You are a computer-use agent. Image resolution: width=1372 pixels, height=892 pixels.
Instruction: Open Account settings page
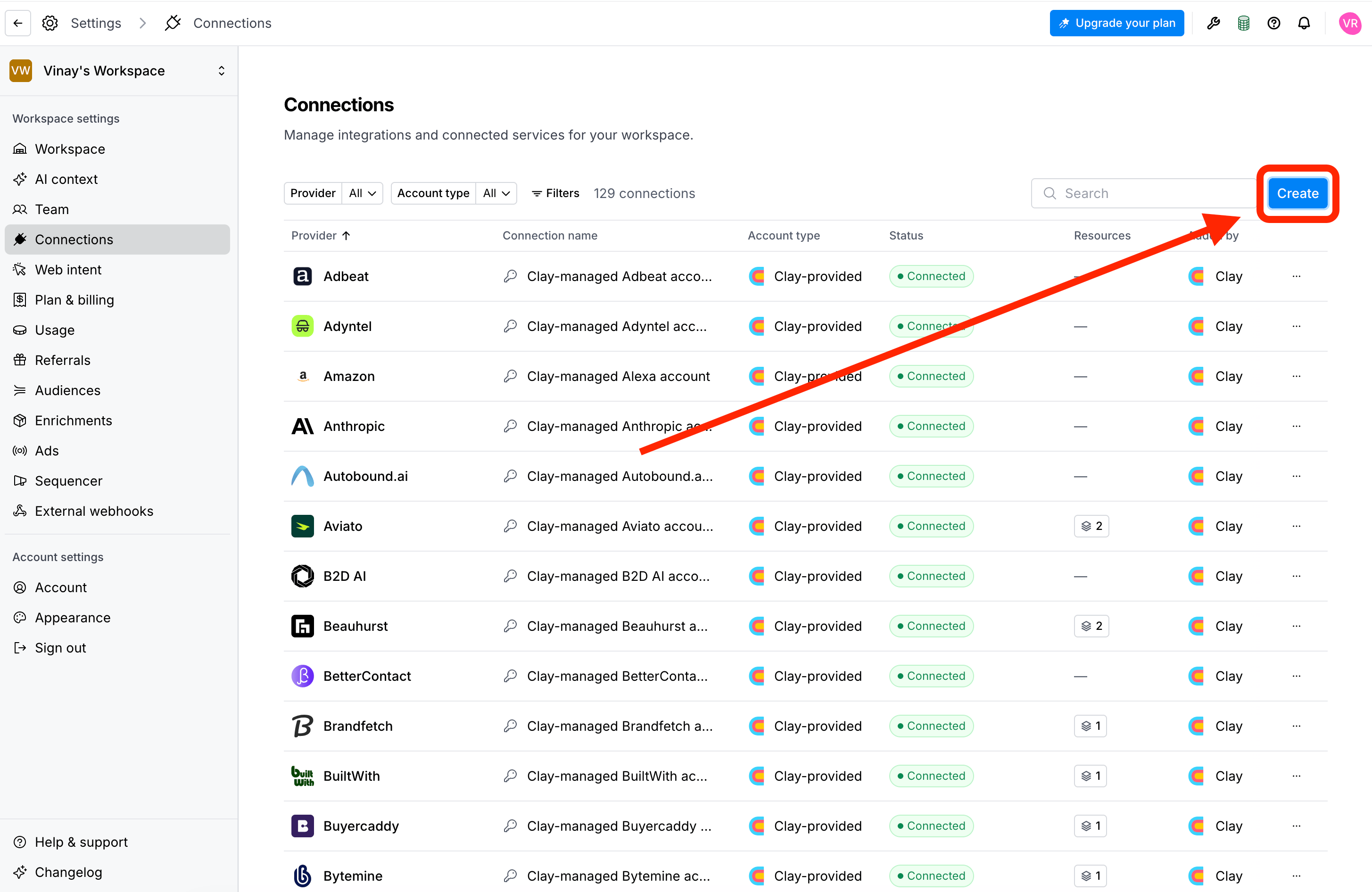tap(117, 587)
